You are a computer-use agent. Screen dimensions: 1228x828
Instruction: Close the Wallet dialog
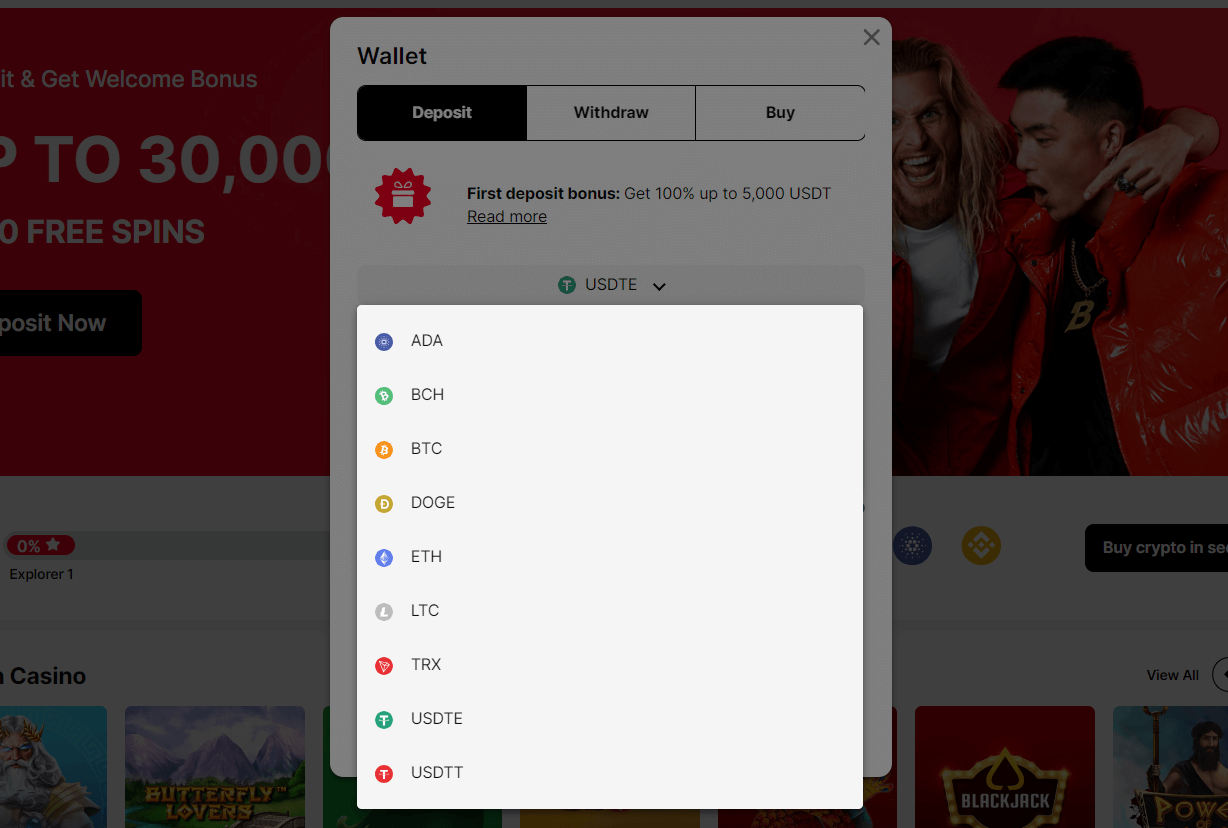(x=872, y=37)
